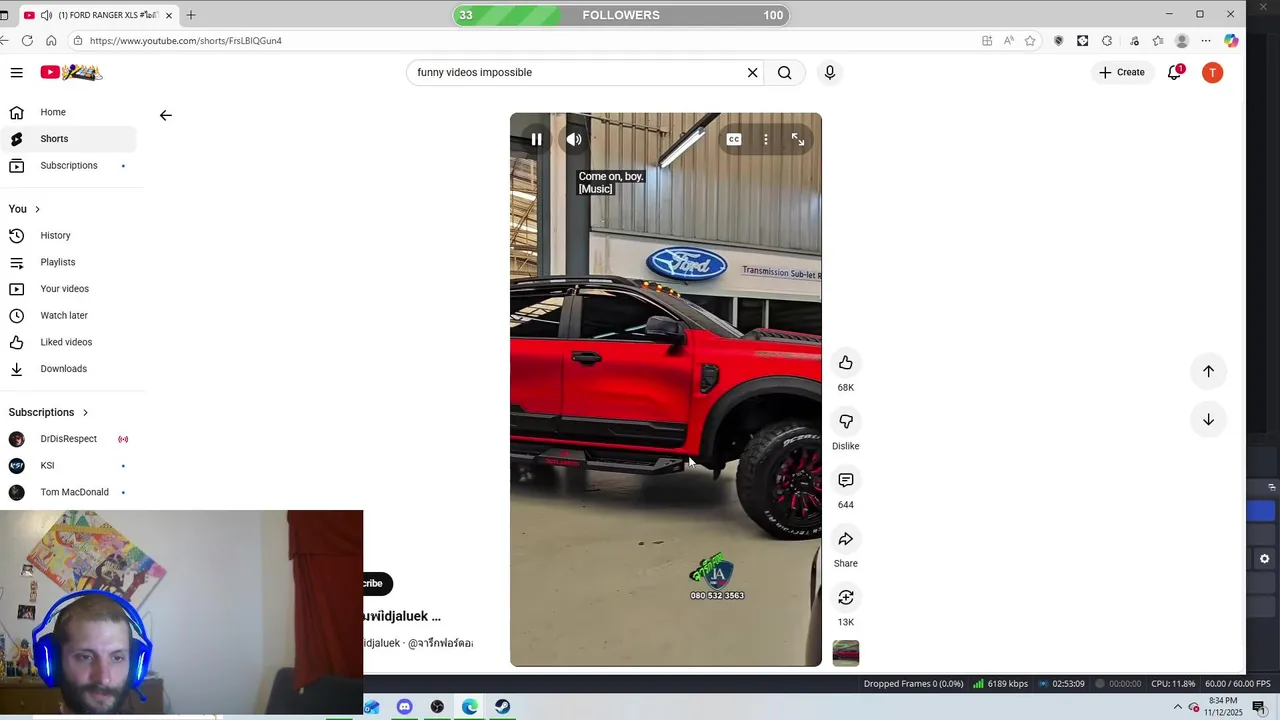Viewport: 1280px width, 720px height.
Task: Add page to favorites with the star
Action: pos(1030,41)
